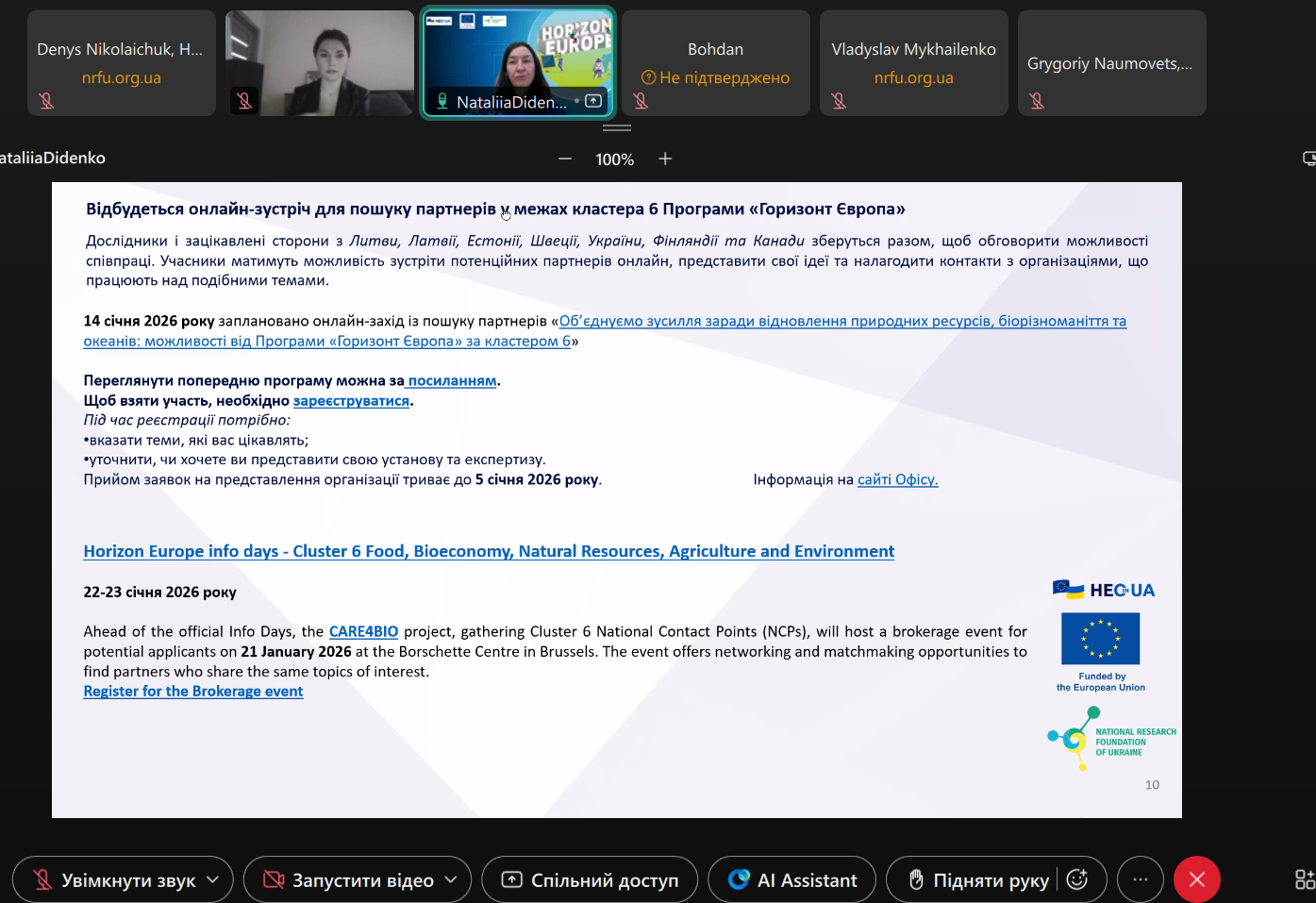Select NataliiaDidenko's video thumbnail
The height and width of the screenshot is (903, 1316).
(517, 57)
